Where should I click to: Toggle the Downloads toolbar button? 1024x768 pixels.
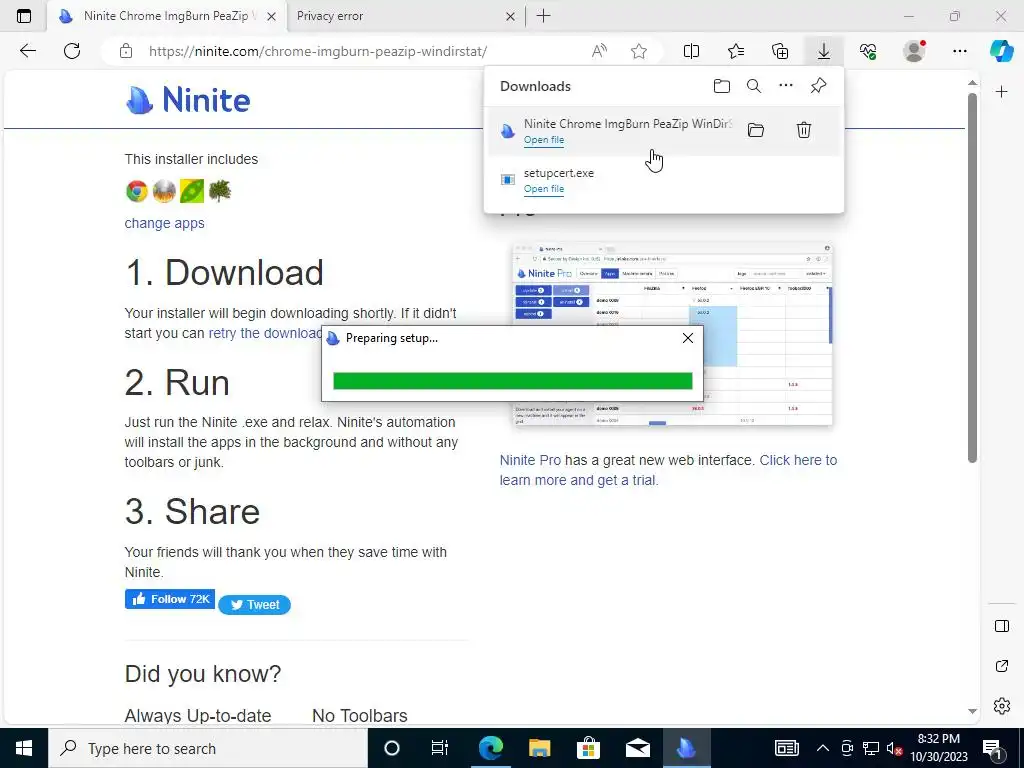click(824, 51)
